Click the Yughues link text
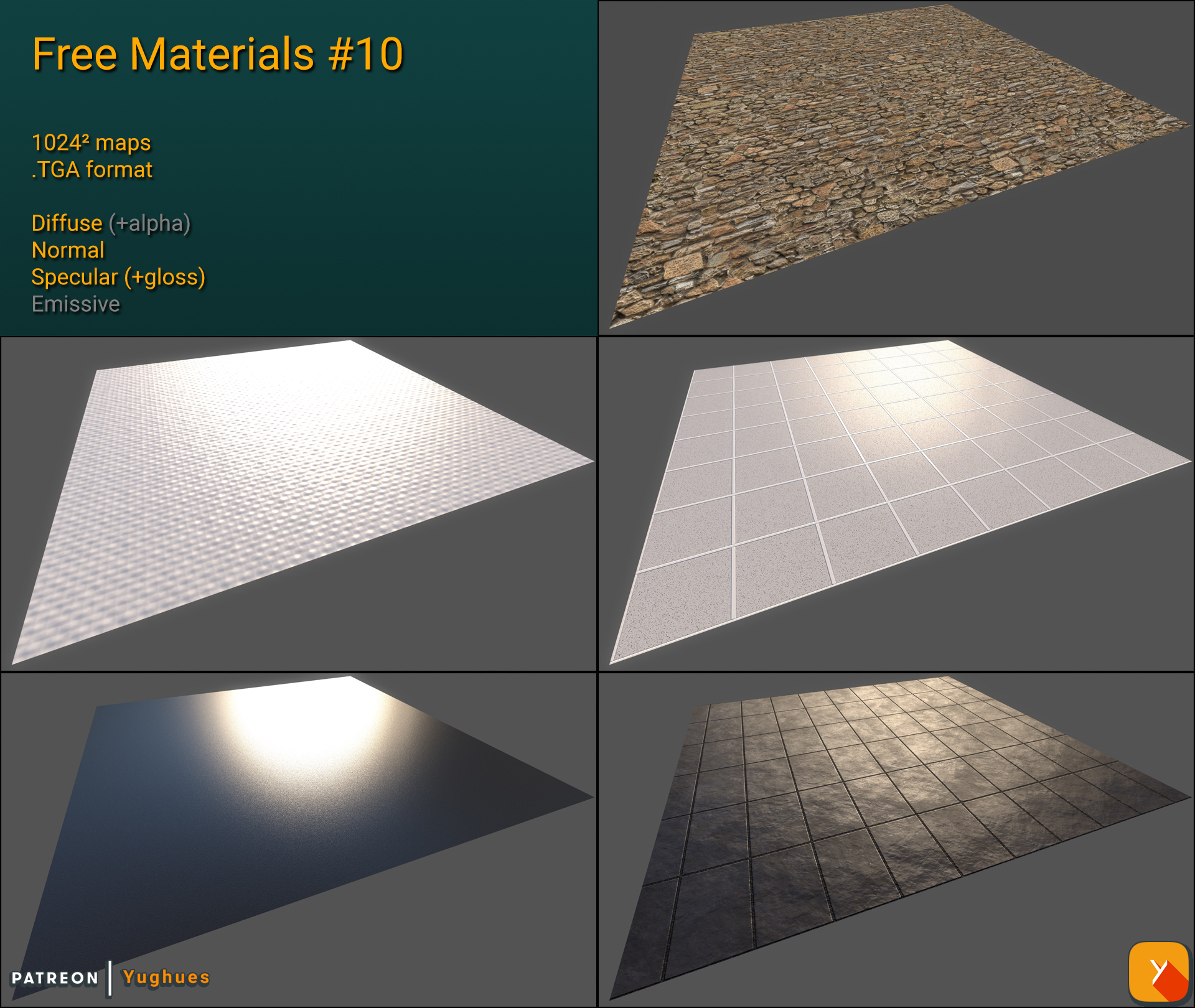 (165, 978)
